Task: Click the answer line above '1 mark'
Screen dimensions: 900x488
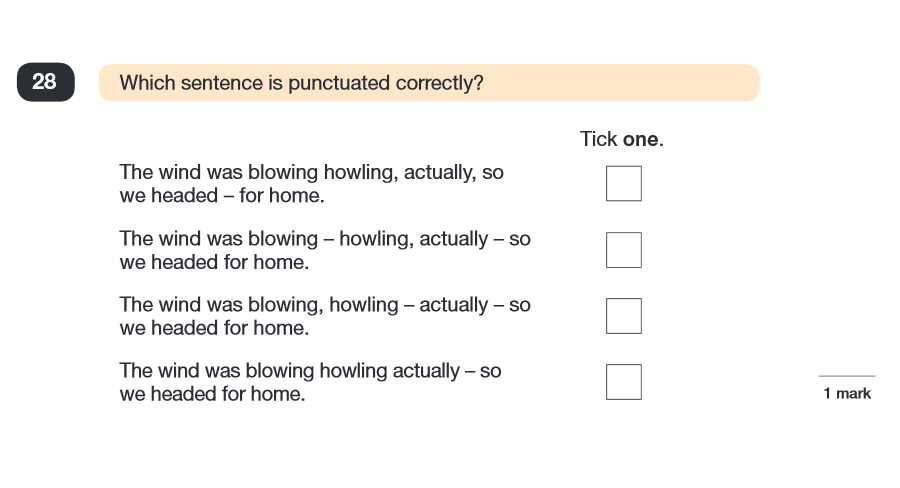Action: click(847, 376)
